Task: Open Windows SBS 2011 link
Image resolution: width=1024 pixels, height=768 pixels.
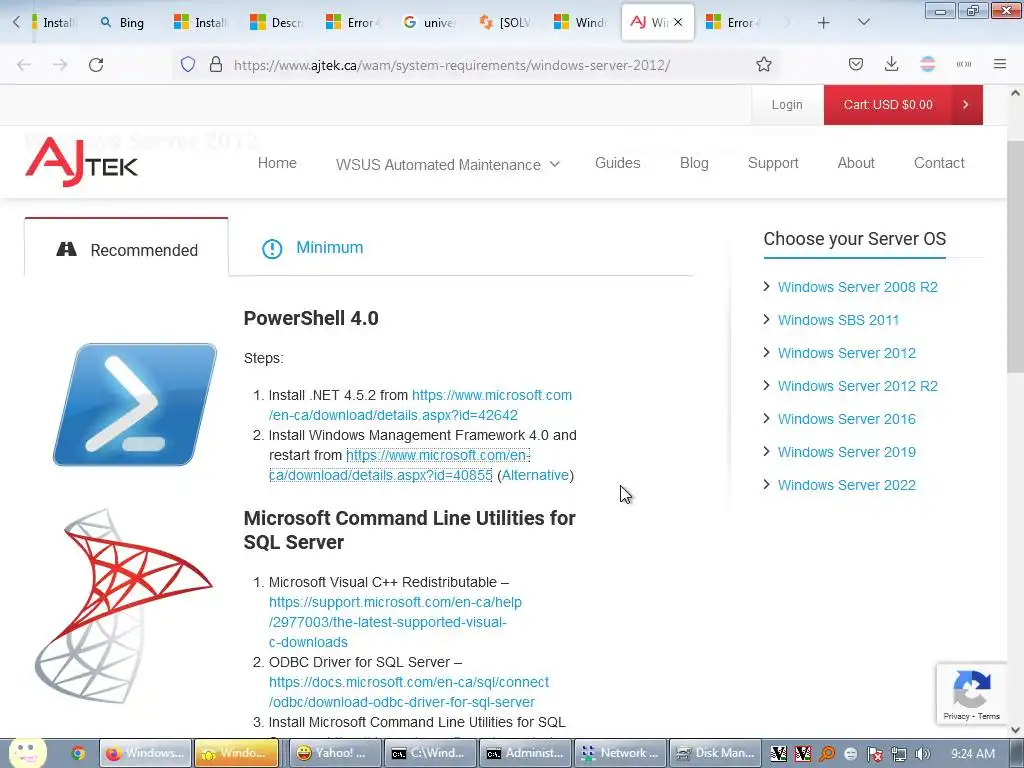Action: coord(838,320)
